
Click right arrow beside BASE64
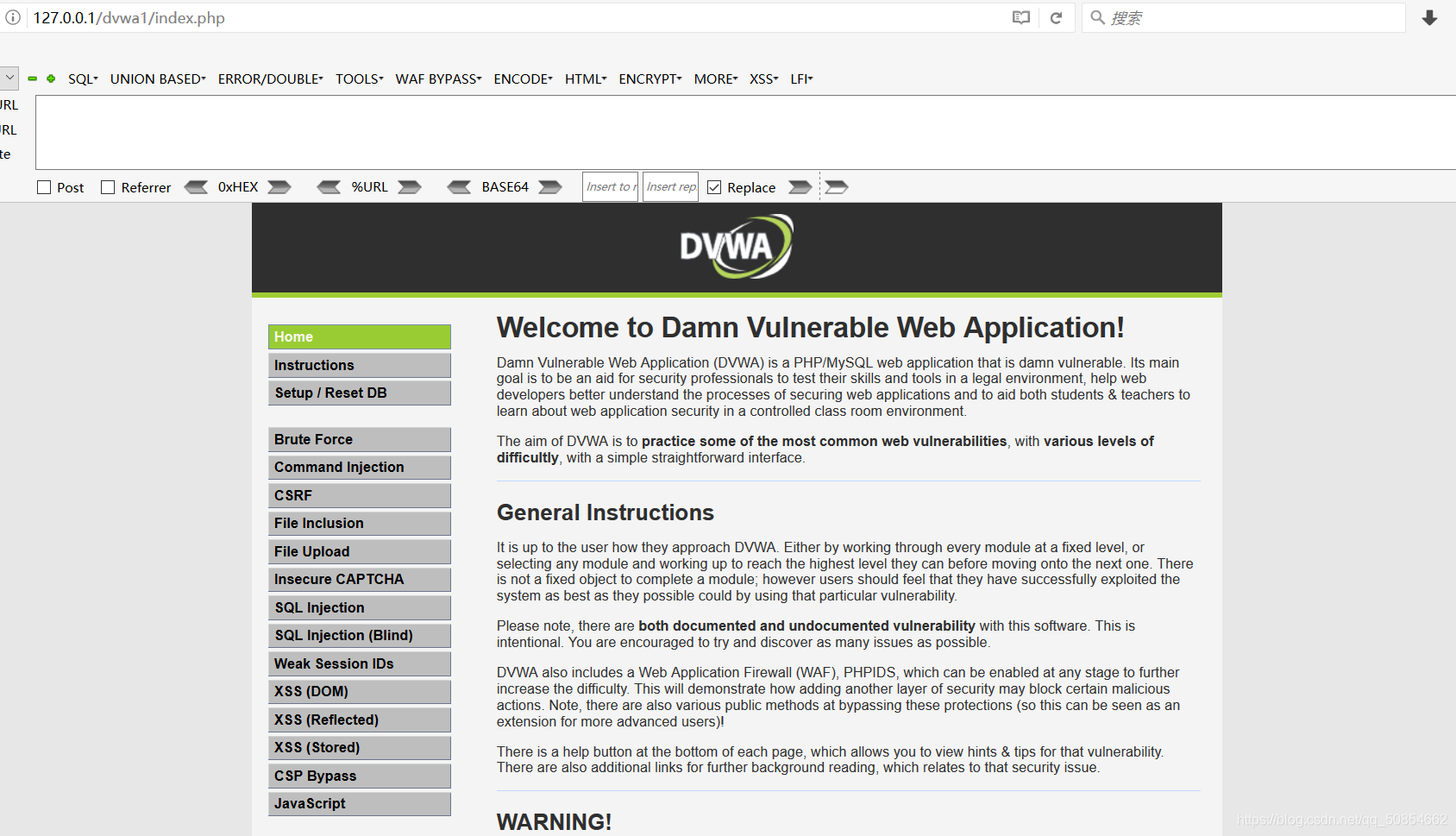pos(550,187)
